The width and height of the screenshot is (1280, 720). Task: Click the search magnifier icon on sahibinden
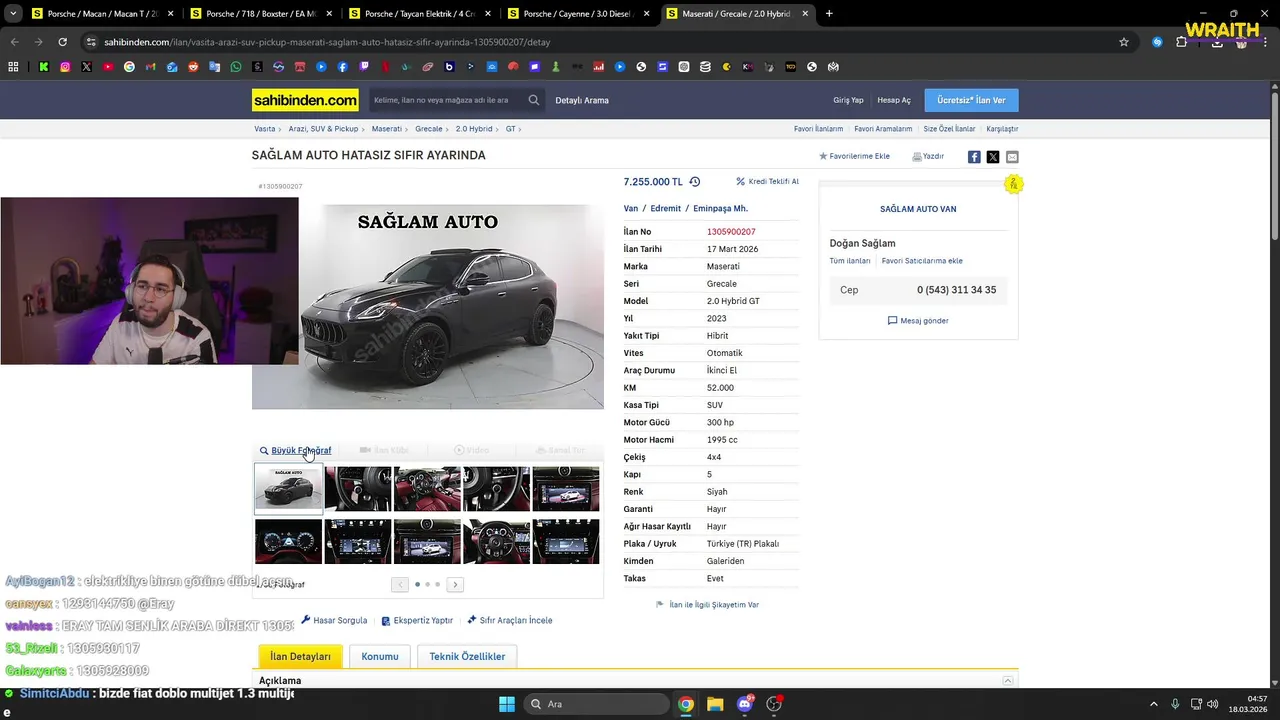(x=534, y=100)
